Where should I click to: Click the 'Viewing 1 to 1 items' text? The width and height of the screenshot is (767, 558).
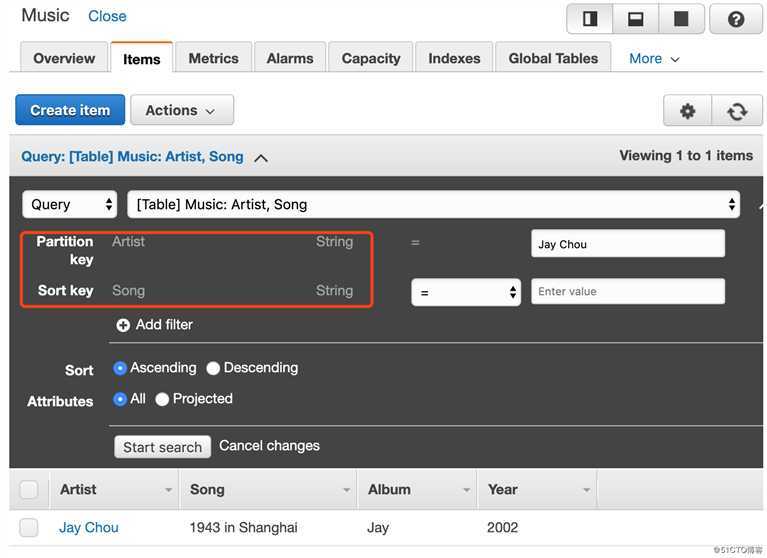tap(686, 156)
